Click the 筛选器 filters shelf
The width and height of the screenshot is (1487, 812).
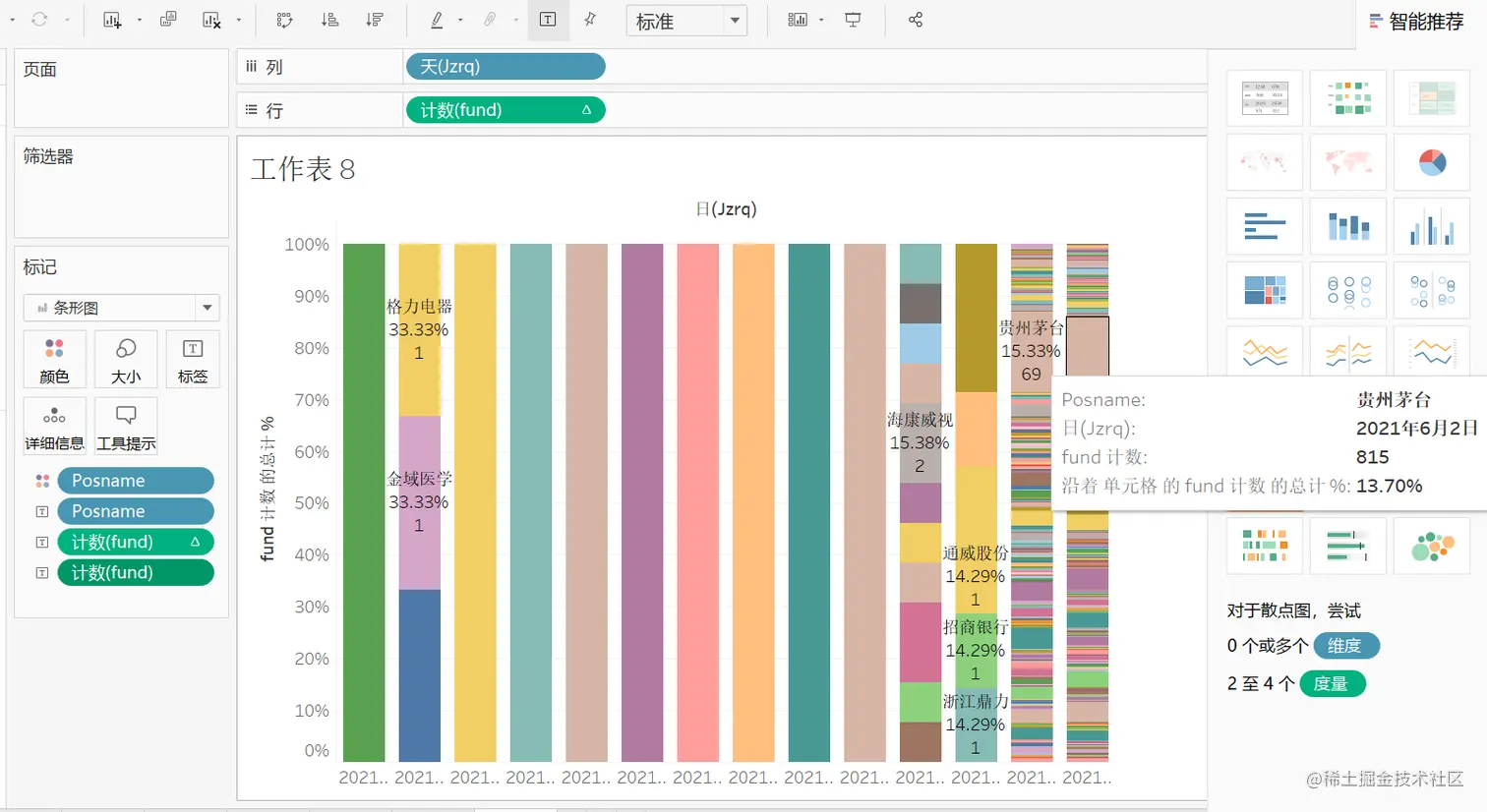click(121, 187)
